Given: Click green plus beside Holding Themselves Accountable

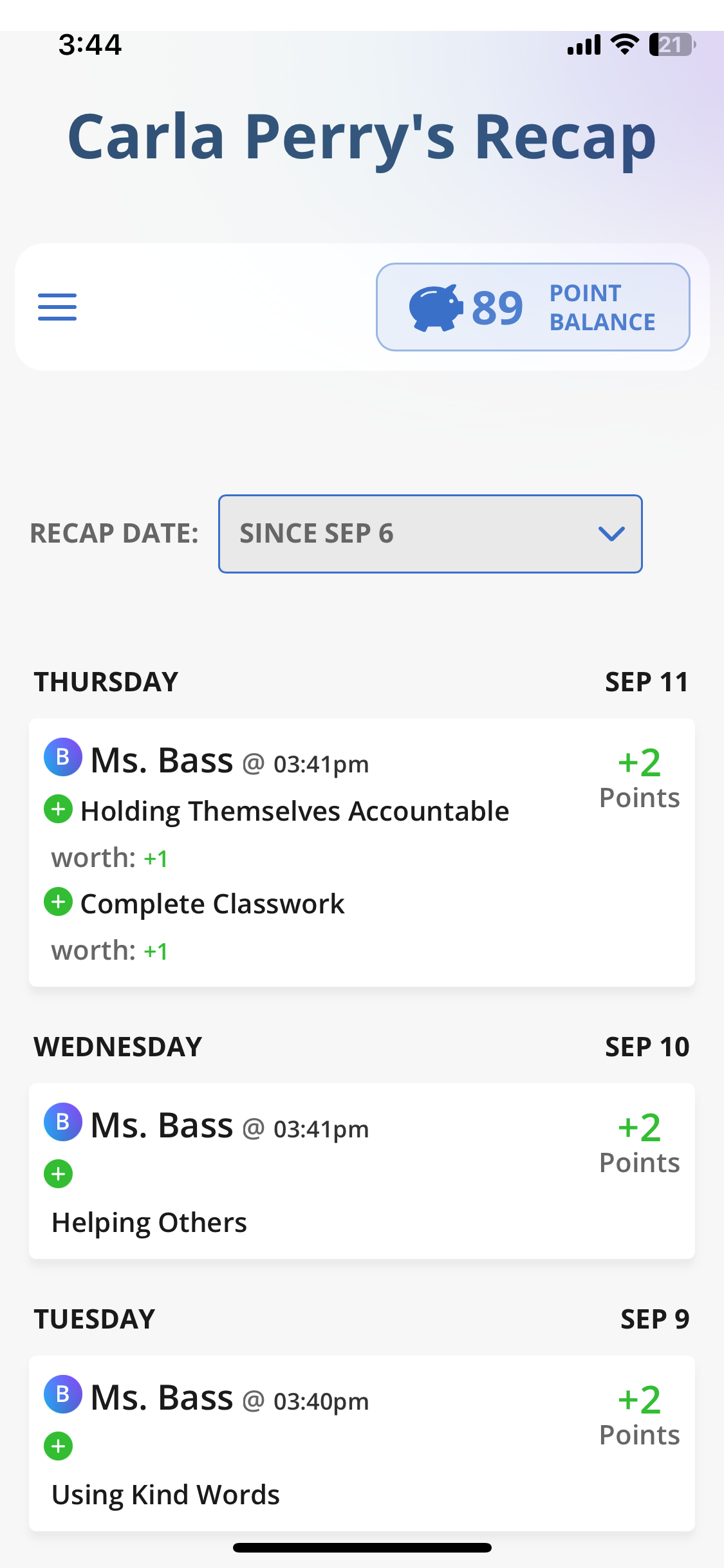Looking at the screenshot, I should pyautogui.click(x=58, y=809).
